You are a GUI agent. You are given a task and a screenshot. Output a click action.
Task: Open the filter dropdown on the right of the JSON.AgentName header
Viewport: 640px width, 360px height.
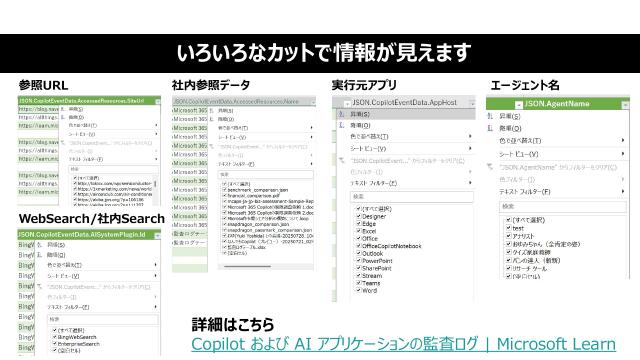coord(625,105)
